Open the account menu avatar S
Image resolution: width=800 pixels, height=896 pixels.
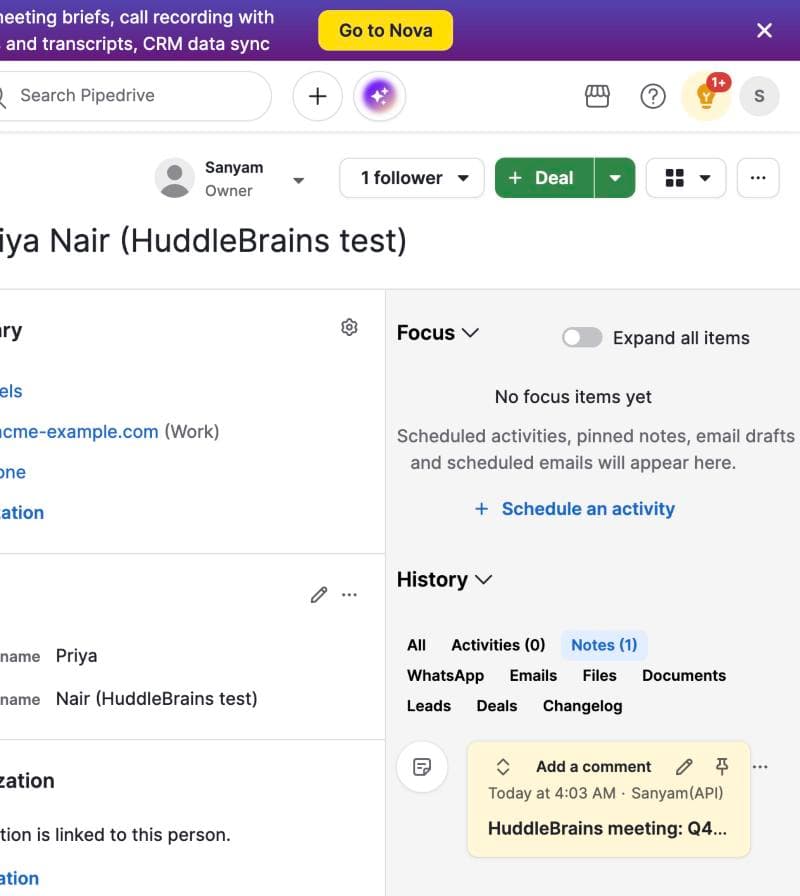tap(759, 96)
